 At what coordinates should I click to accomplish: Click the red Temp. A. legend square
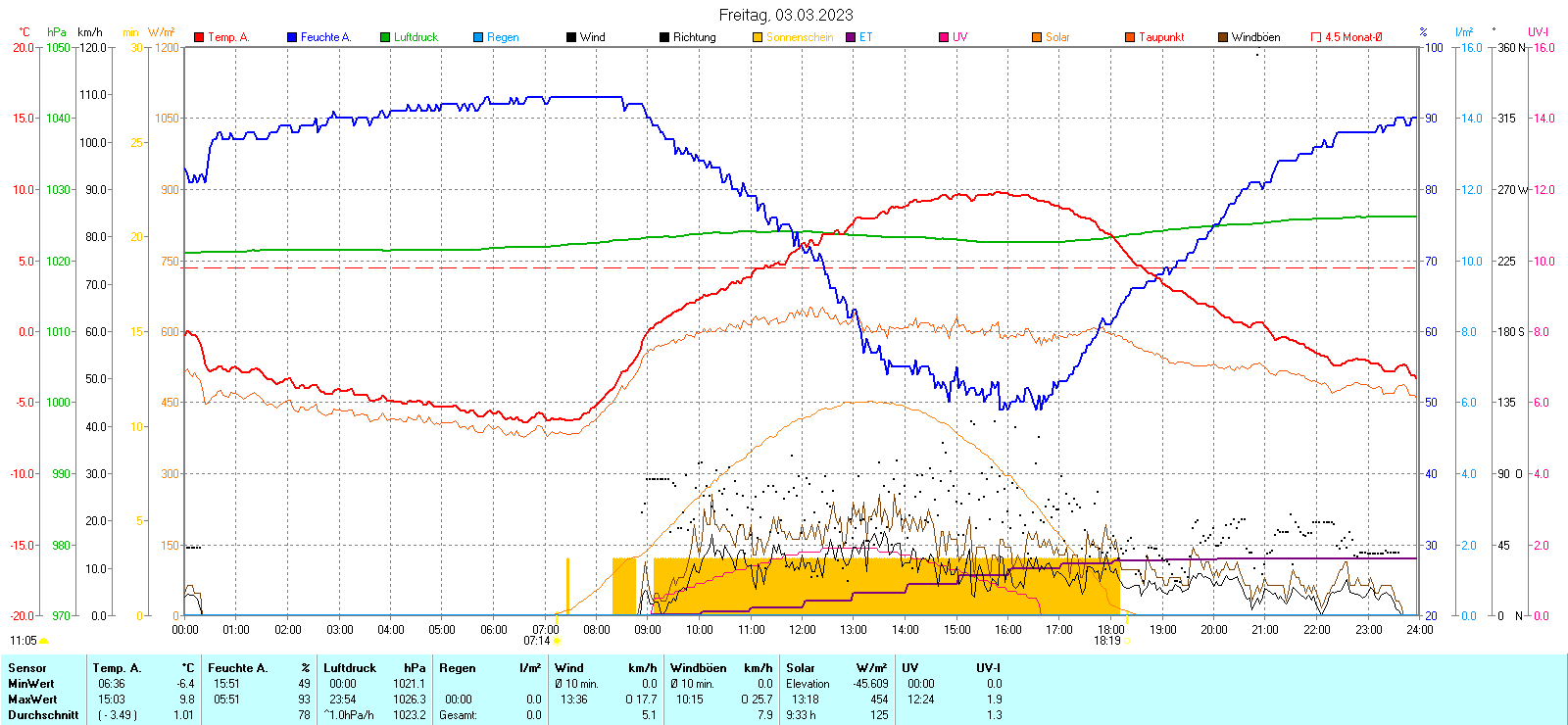pyautogui.click(x=199, y=37)
